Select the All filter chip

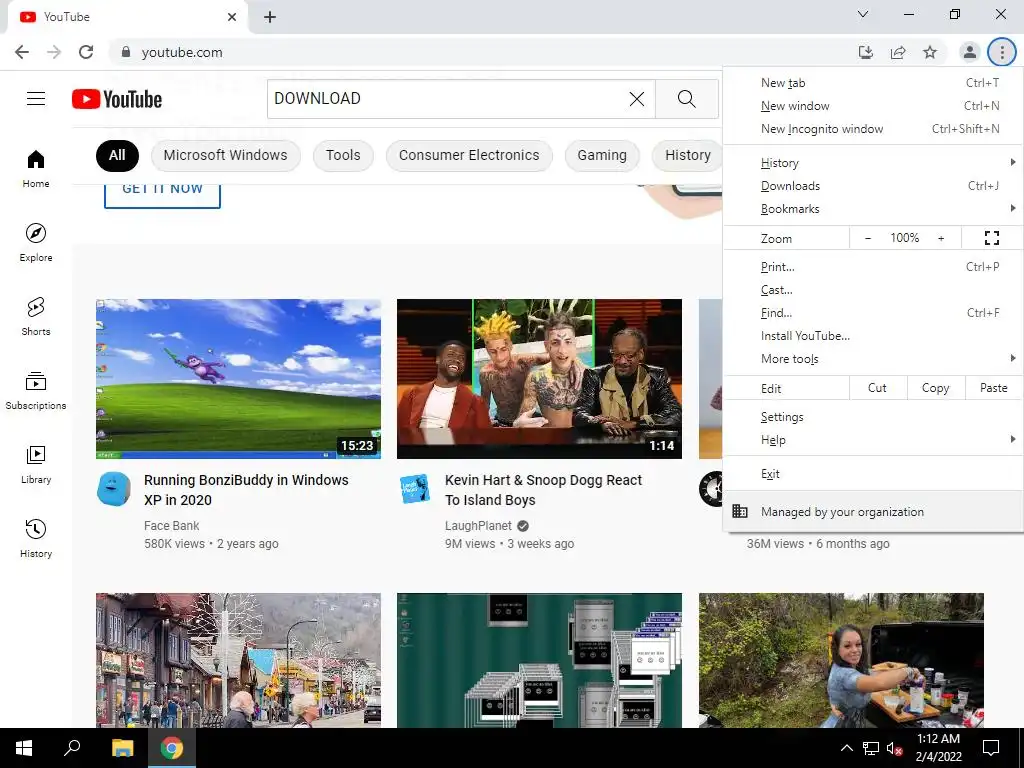(x=117, y=155)
